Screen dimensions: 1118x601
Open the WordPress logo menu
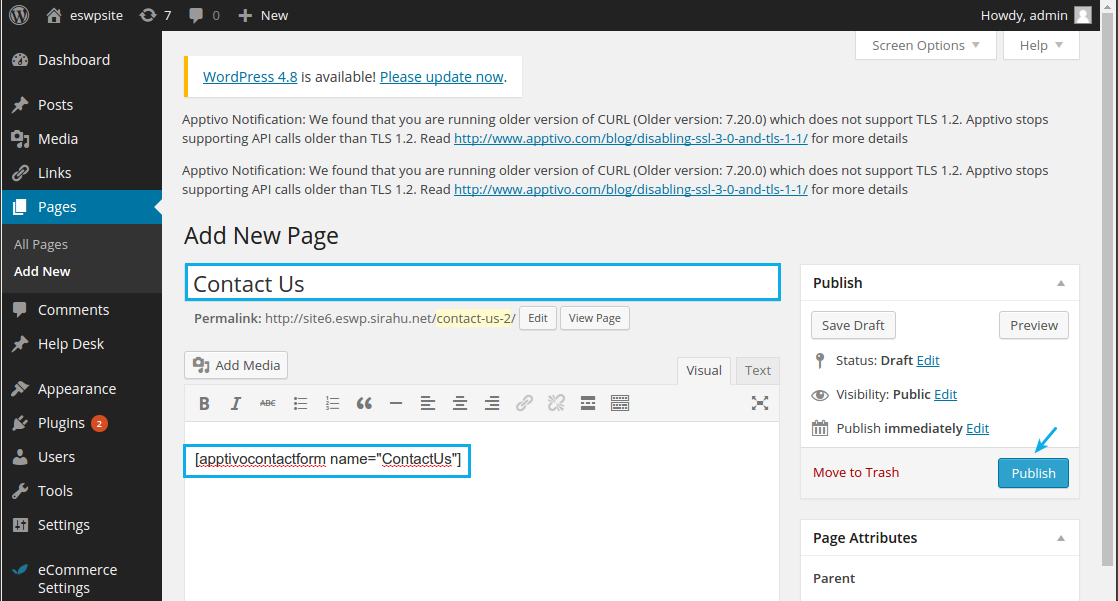click(x=19, y=15)
